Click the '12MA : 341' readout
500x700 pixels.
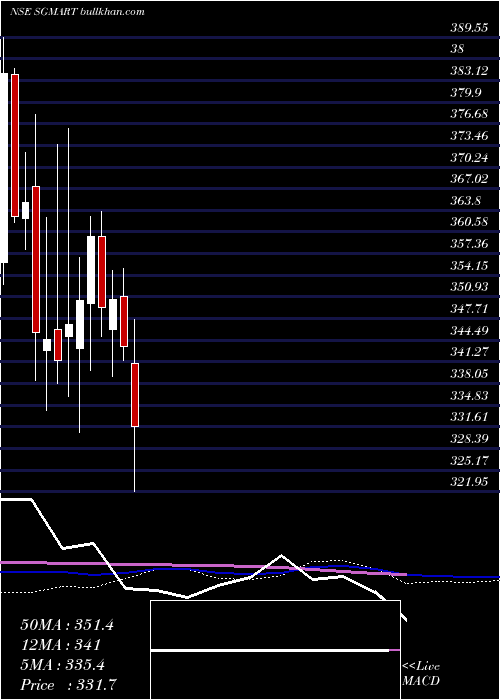(x=60, y=644)
